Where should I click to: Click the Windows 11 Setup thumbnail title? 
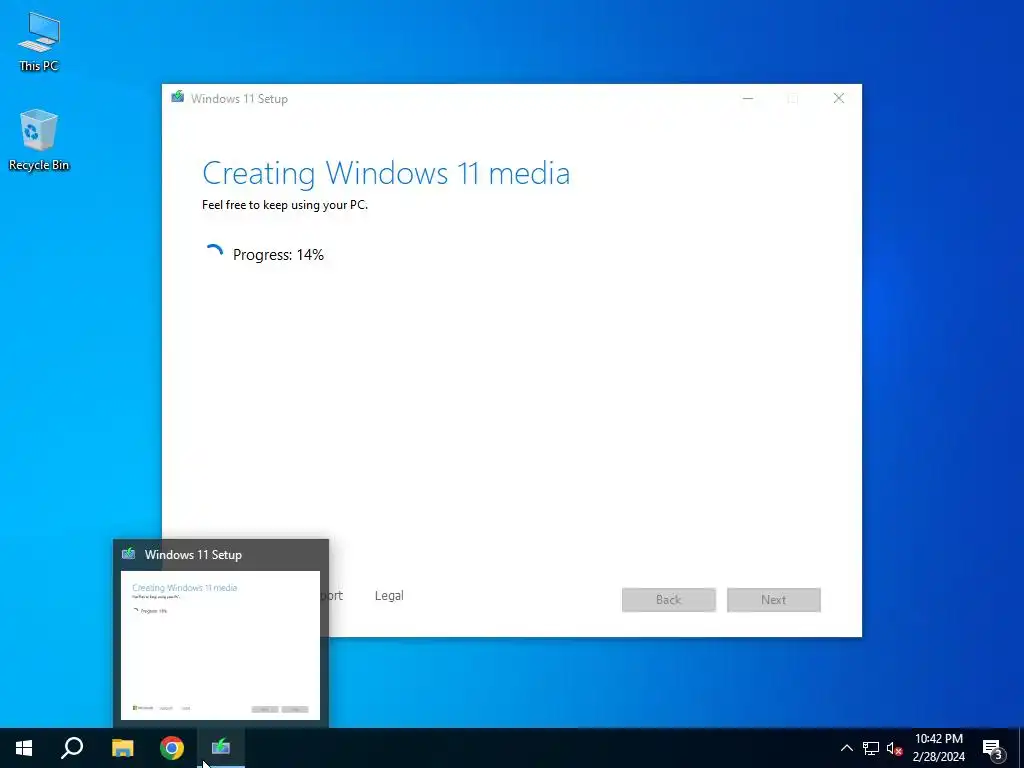click(193, 555)
